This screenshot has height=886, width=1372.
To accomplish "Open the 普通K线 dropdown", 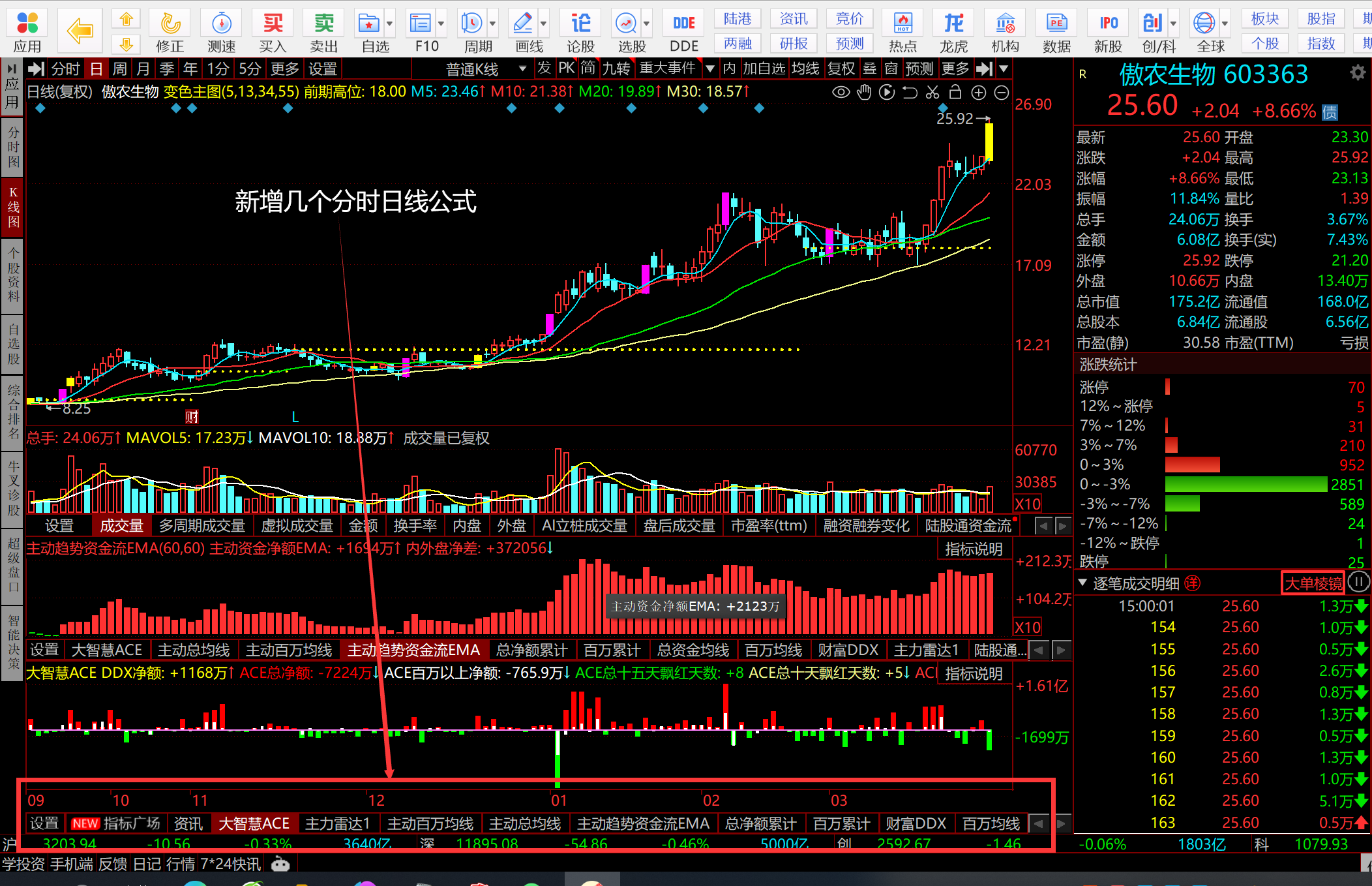I will 486,69.
